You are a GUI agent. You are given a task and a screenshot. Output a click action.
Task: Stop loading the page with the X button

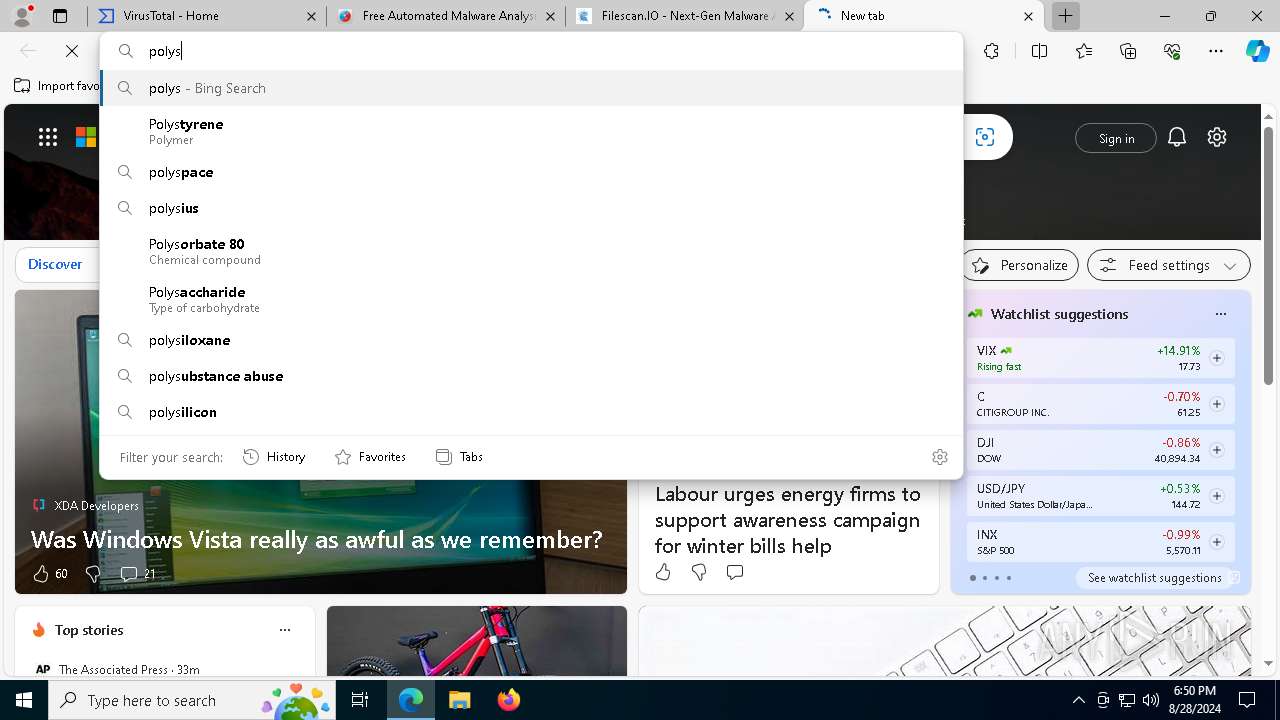coord(72,51)
